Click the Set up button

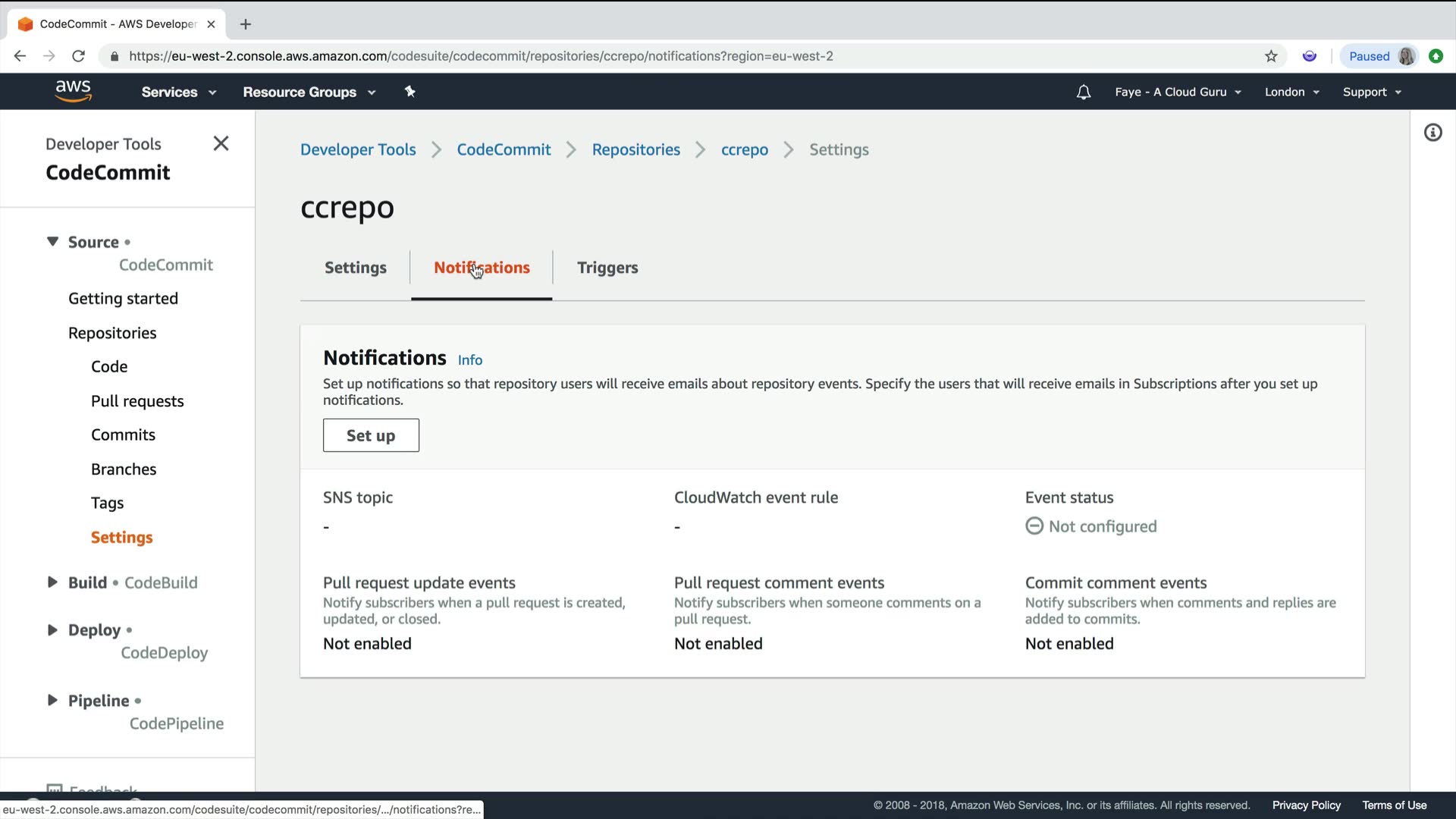[x=371, y=435]
